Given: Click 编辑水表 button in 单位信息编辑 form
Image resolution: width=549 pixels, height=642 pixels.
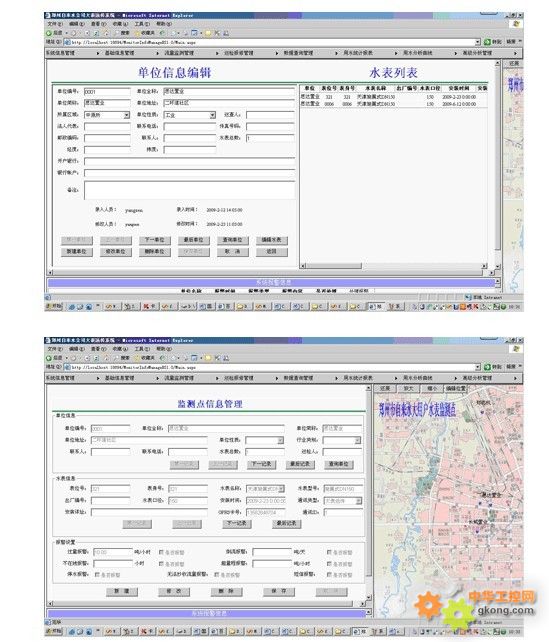Looking at the screenshot, I should pyautogui.click(x=272, y=240).
